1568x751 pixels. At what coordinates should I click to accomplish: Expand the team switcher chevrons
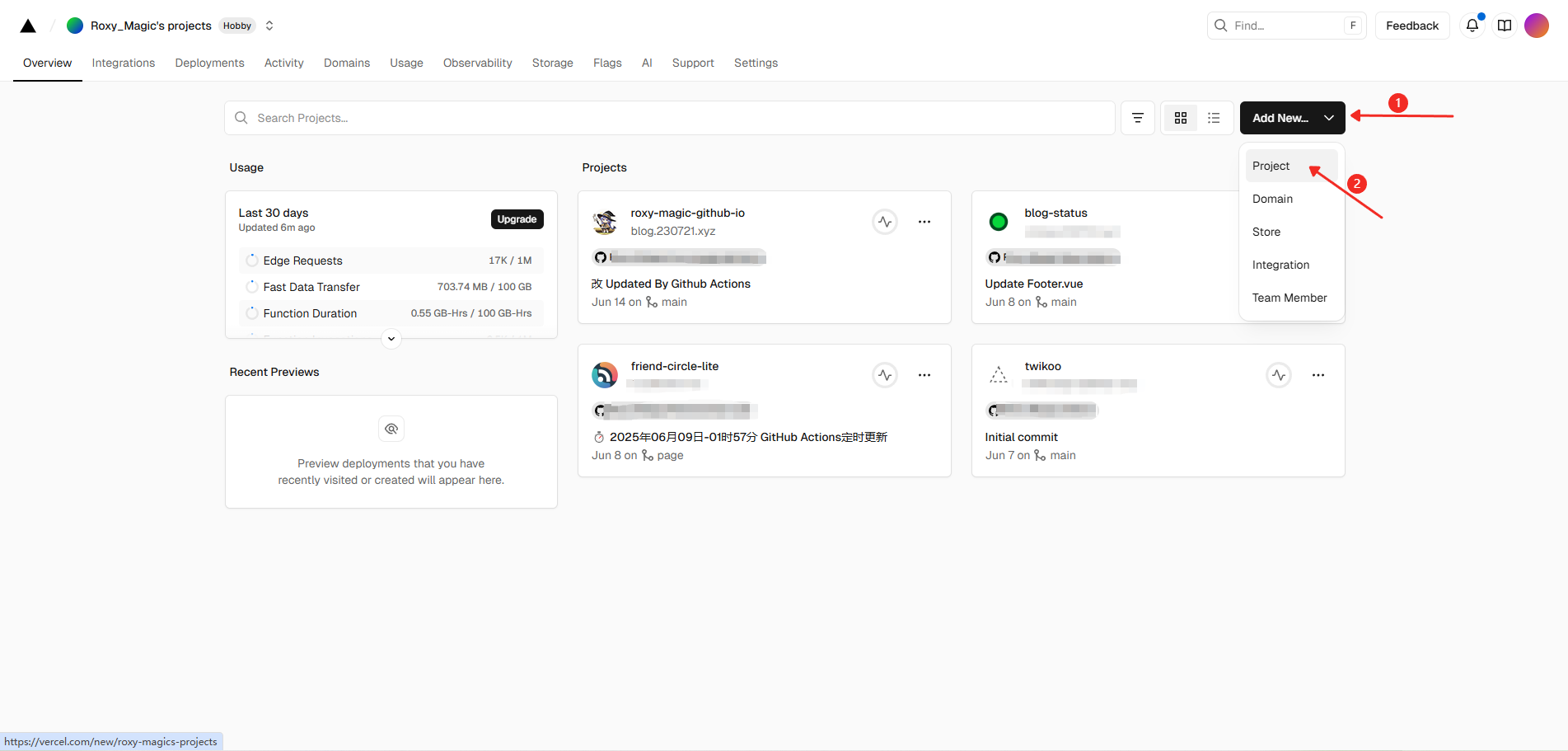pyautogui.click(x=269, y=26)
